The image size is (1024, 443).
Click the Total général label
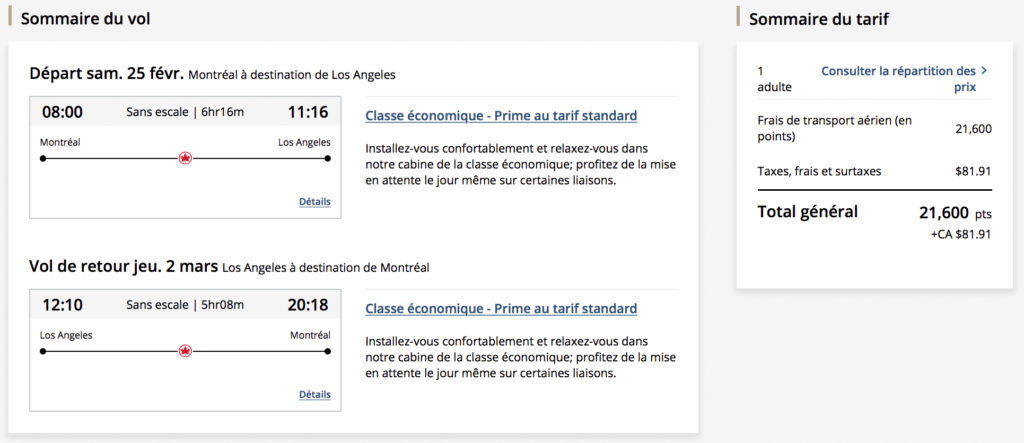point(808,212)
